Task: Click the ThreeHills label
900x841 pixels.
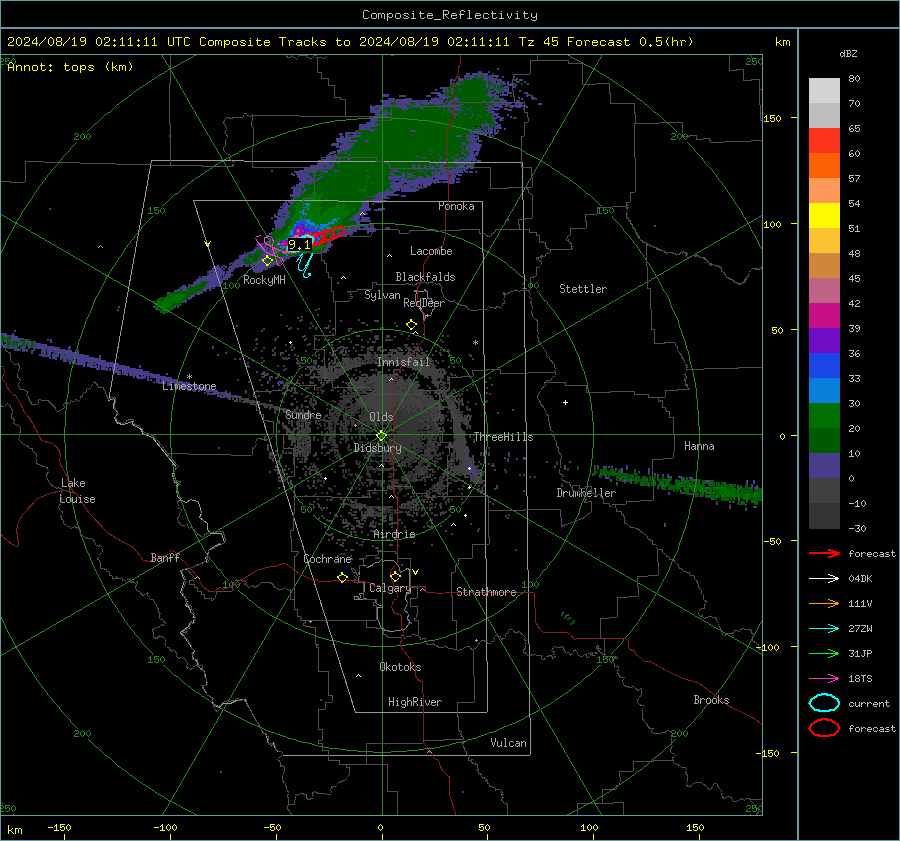Action: (x=503, y=437)
